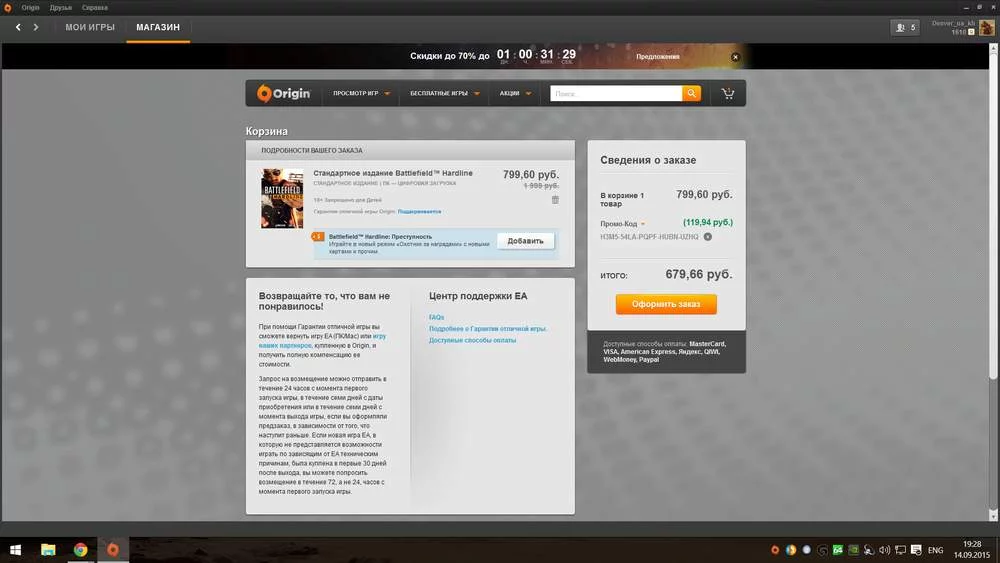Open the Origin menu in title bar
The image size is (1000, 563).
coord(30,8)
